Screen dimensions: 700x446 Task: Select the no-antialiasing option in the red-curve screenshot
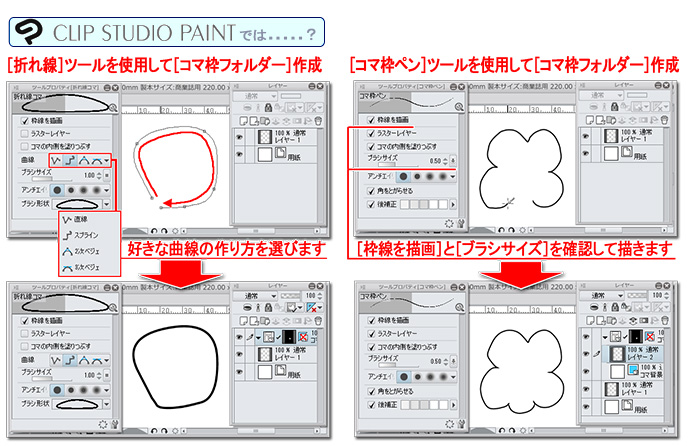tap(57, 190)
